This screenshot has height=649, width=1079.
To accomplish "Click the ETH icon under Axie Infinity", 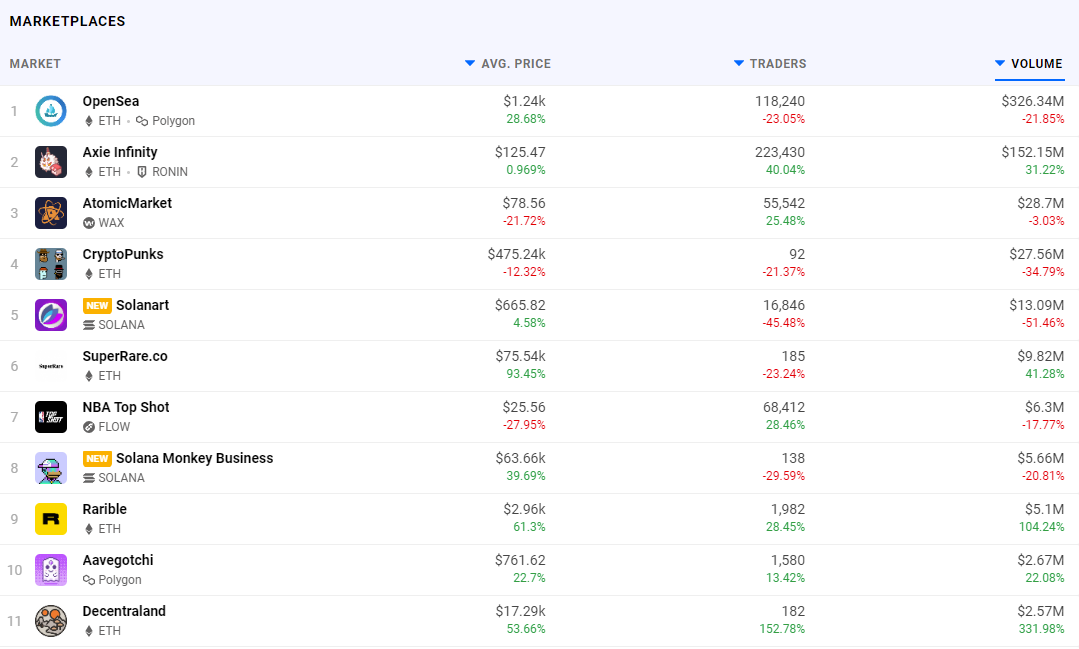I will point(88,172).
